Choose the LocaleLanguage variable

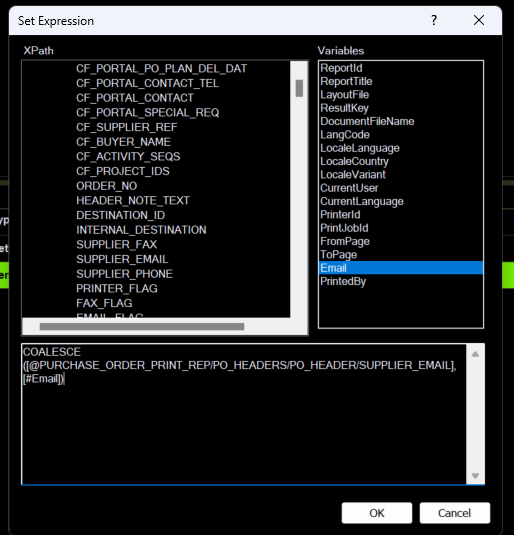(401, 148)
